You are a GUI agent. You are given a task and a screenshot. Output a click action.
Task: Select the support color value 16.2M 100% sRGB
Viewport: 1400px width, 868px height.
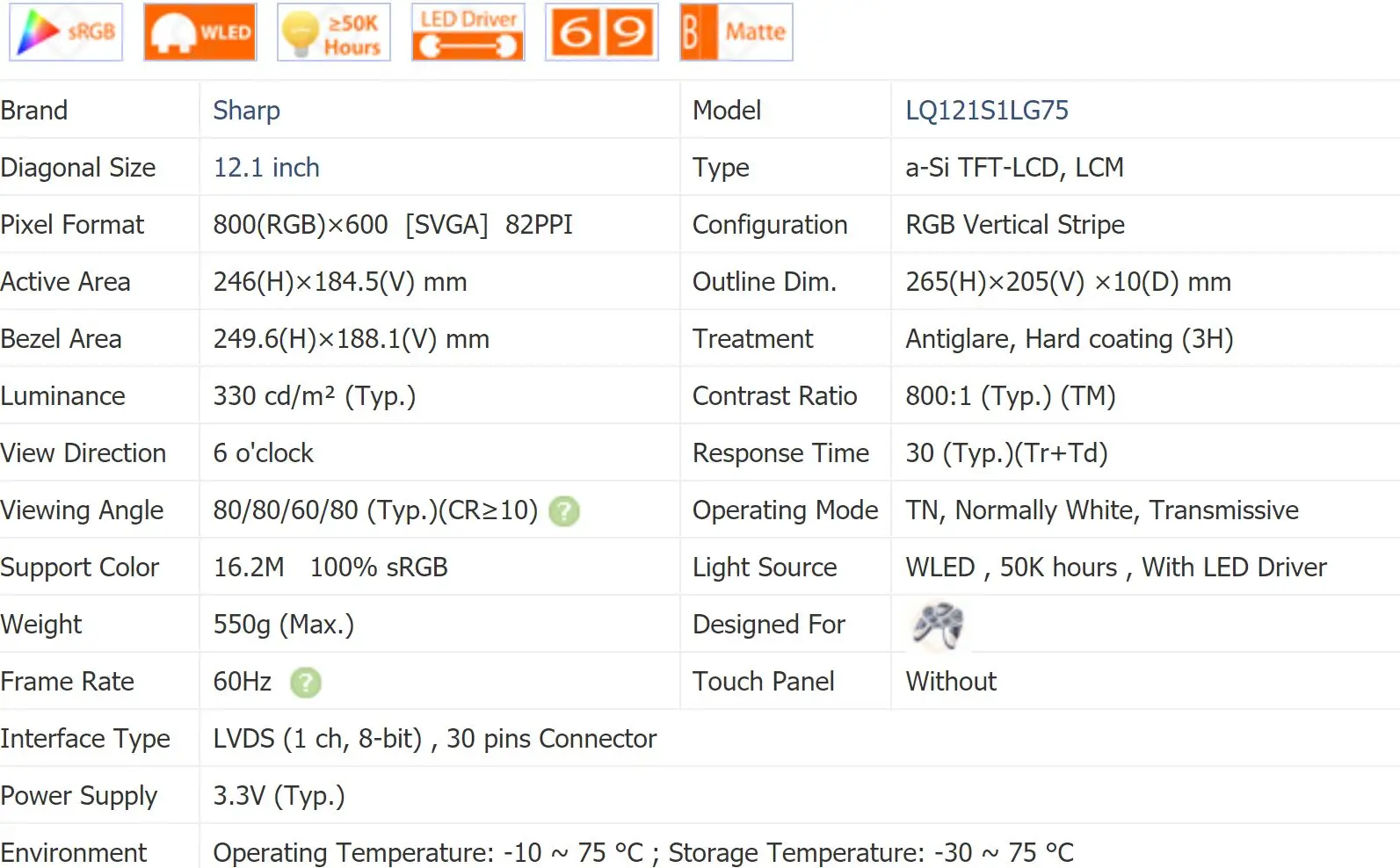coord(330,568)
